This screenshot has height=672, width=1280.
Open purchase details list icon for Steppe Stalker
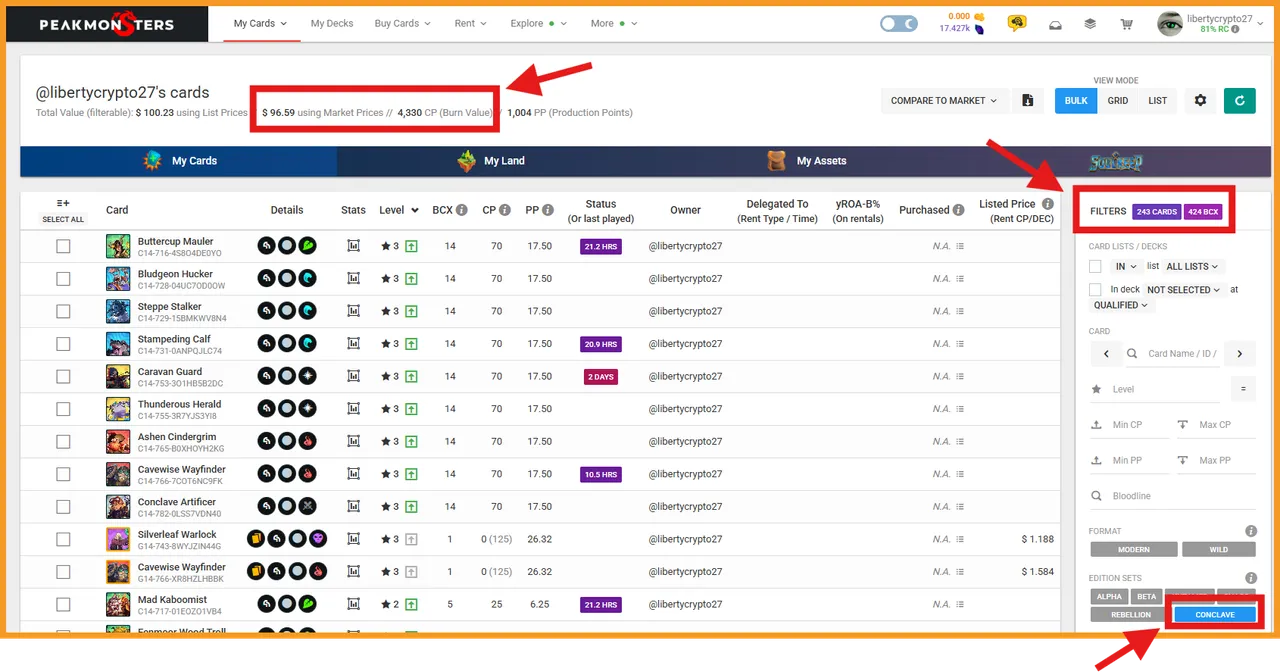pos(959,311)
